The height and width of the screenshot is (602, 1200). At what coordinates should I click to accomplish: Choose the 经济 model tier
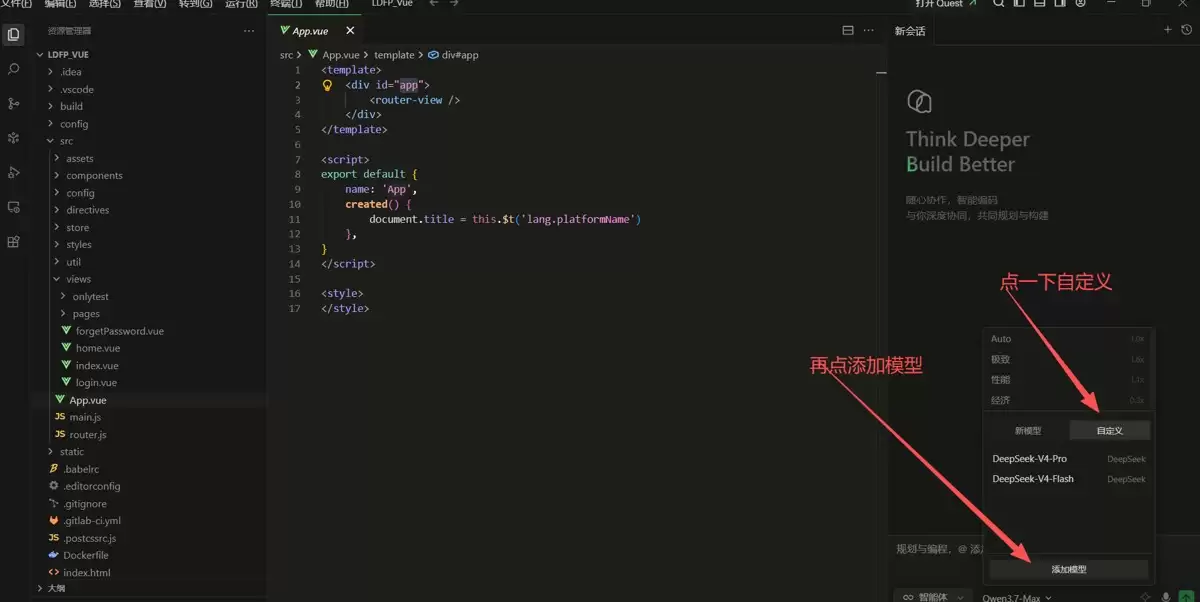pos(1068,400)
